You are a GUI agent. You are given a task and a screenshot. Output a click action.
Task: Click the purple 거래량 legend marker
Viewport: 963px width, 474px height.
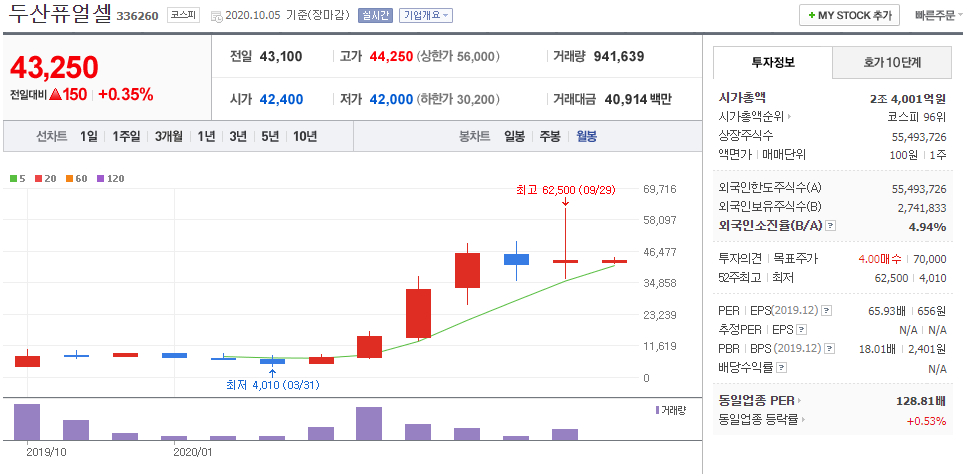658,410
